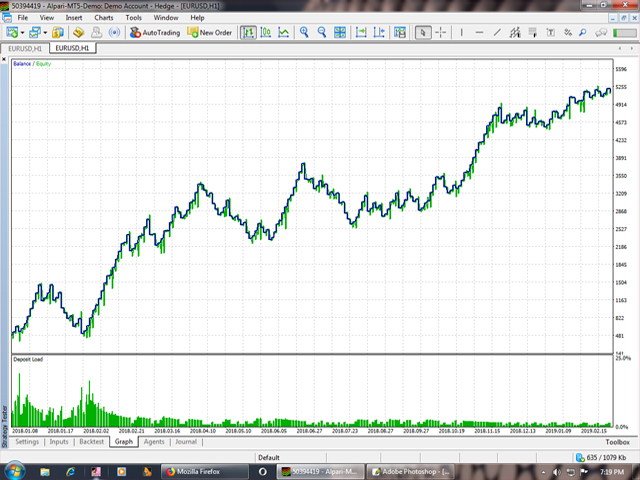Open the chat bubbles icon

click(601, 32)
